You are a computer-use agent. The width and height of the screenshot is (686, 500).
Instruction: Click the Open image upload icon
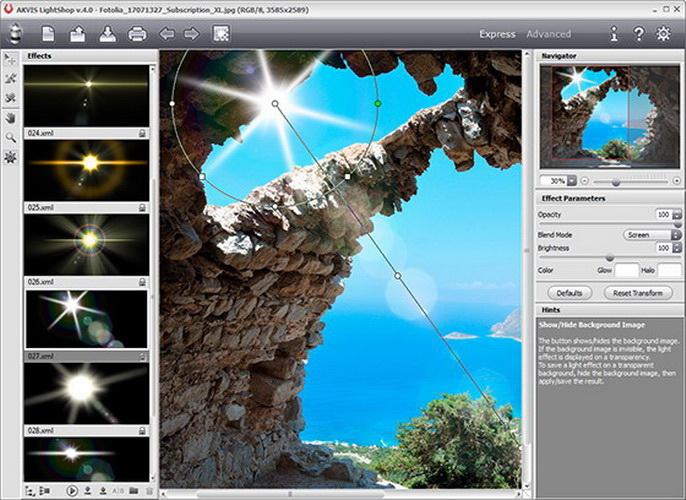point(77,34)
